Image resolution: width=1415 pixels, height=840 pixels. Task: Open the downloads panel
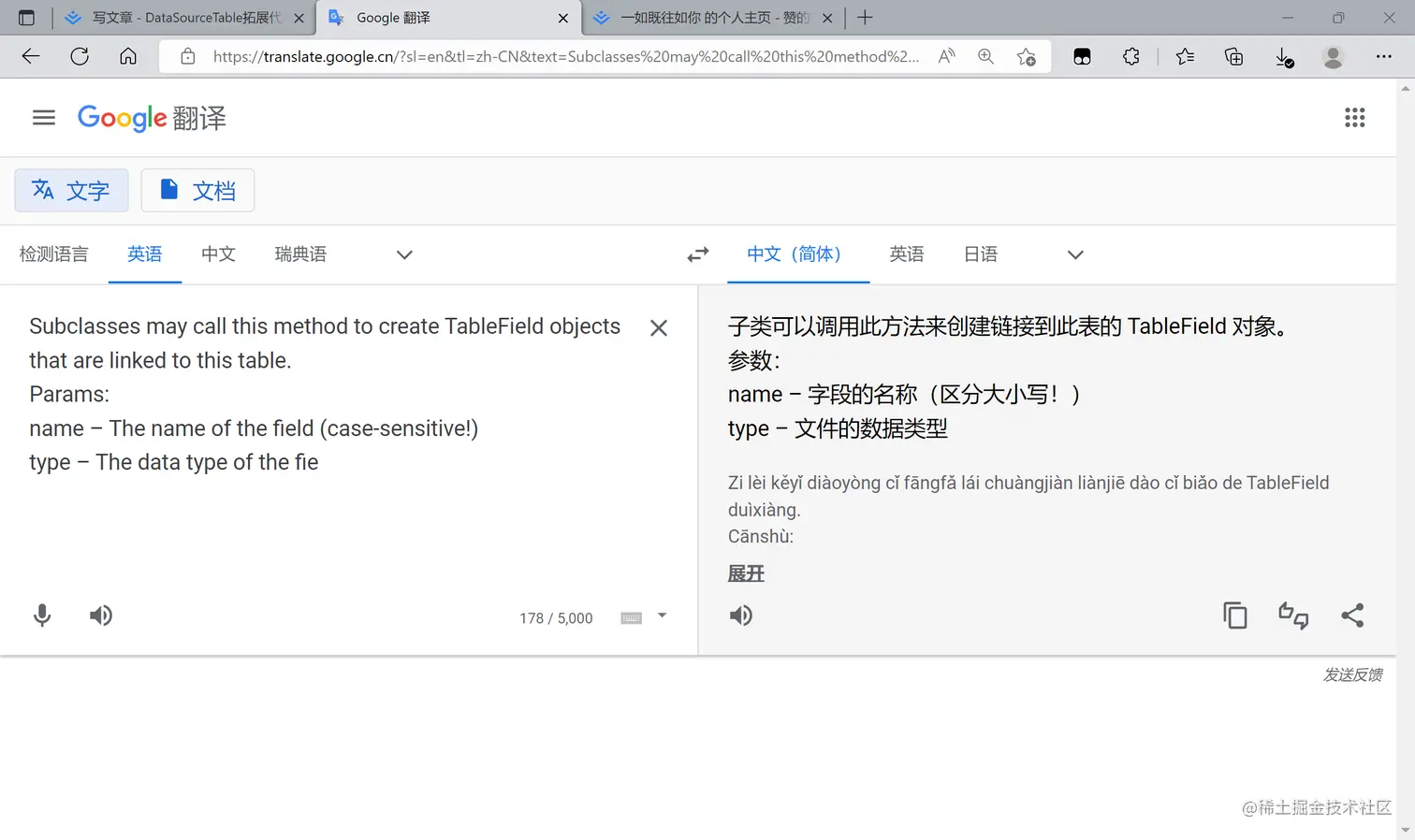pyautogui.click(x=1285, y=57)
